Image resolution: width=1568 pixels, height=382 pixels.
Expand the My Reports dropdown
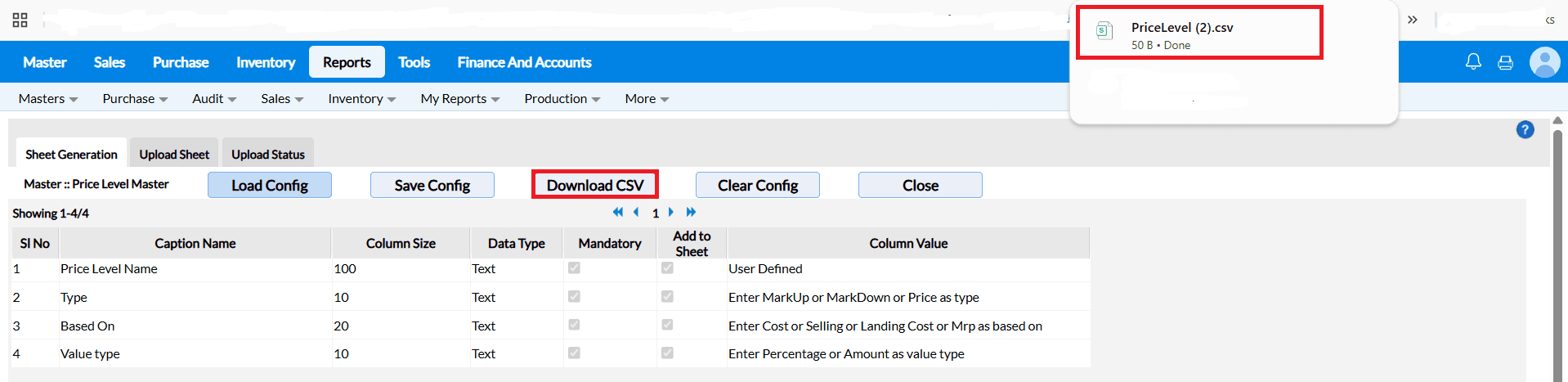click(459, 99)
